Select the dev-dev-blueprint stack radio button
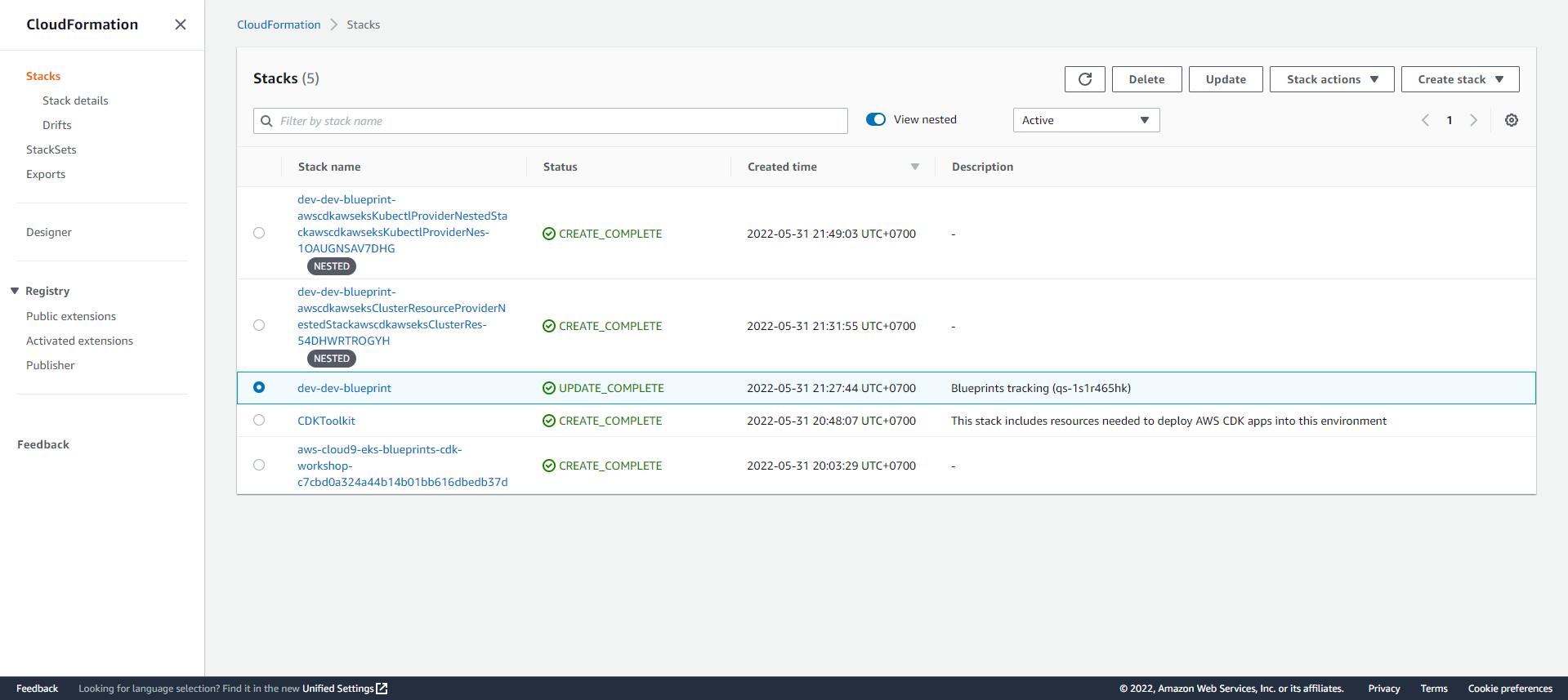This screenshot has height=700, width=1568. coord(259,387)
